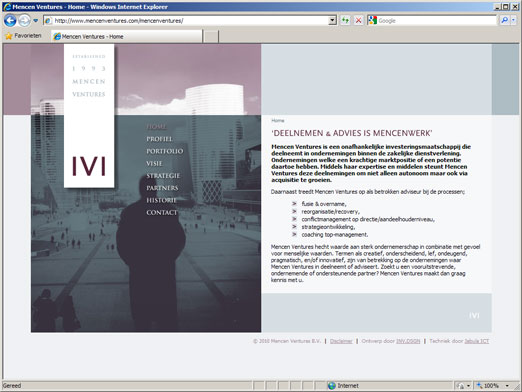This screenshot has width=522, height=392.
Task: Open the CONTACT menu item
Action: click(162, 213)
